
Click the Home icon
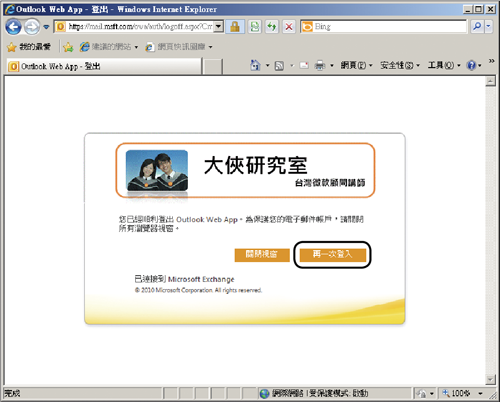(255, 65)
